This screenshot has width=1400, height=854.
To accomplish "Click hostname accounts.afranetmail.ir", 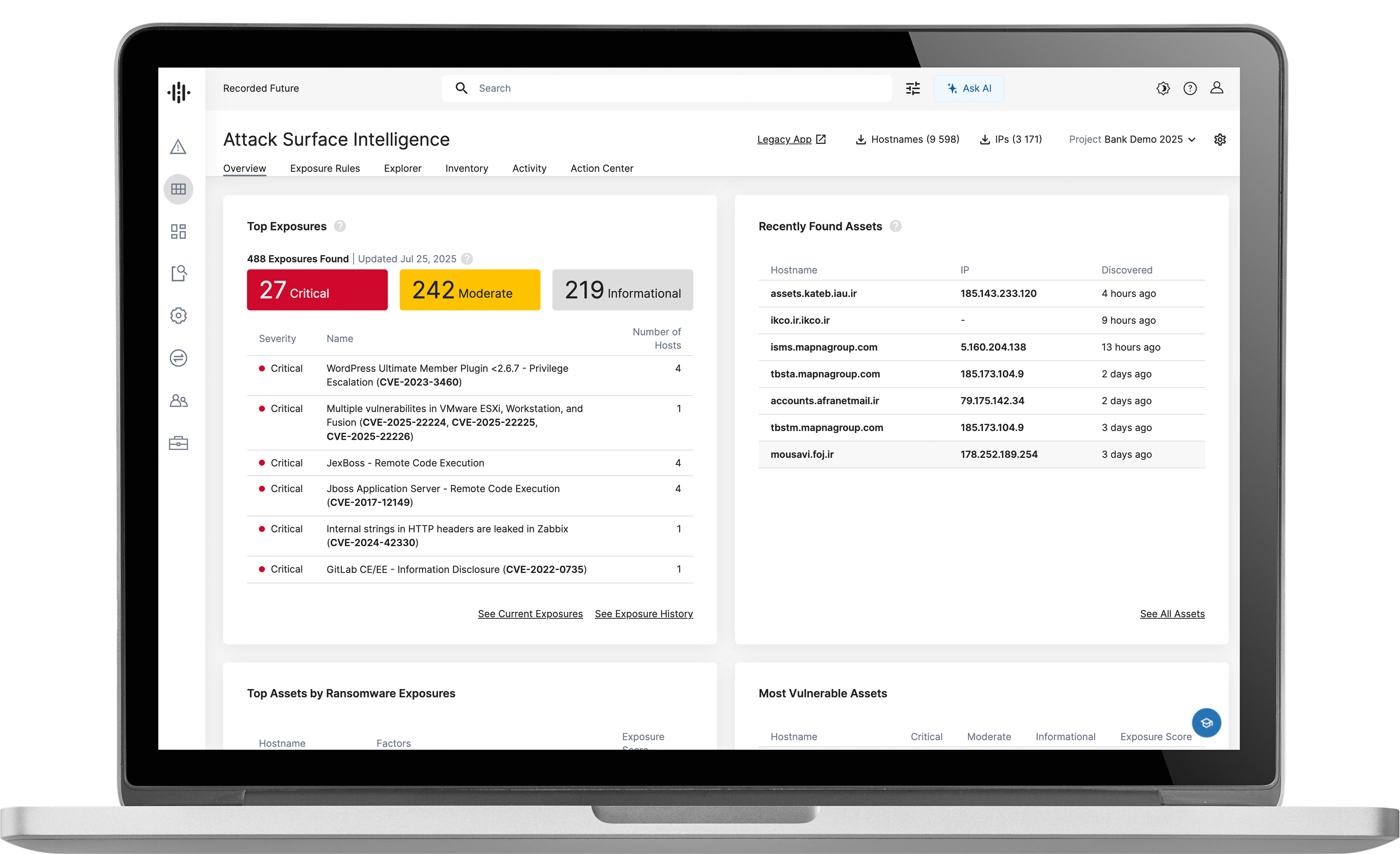I will (824, 400).
